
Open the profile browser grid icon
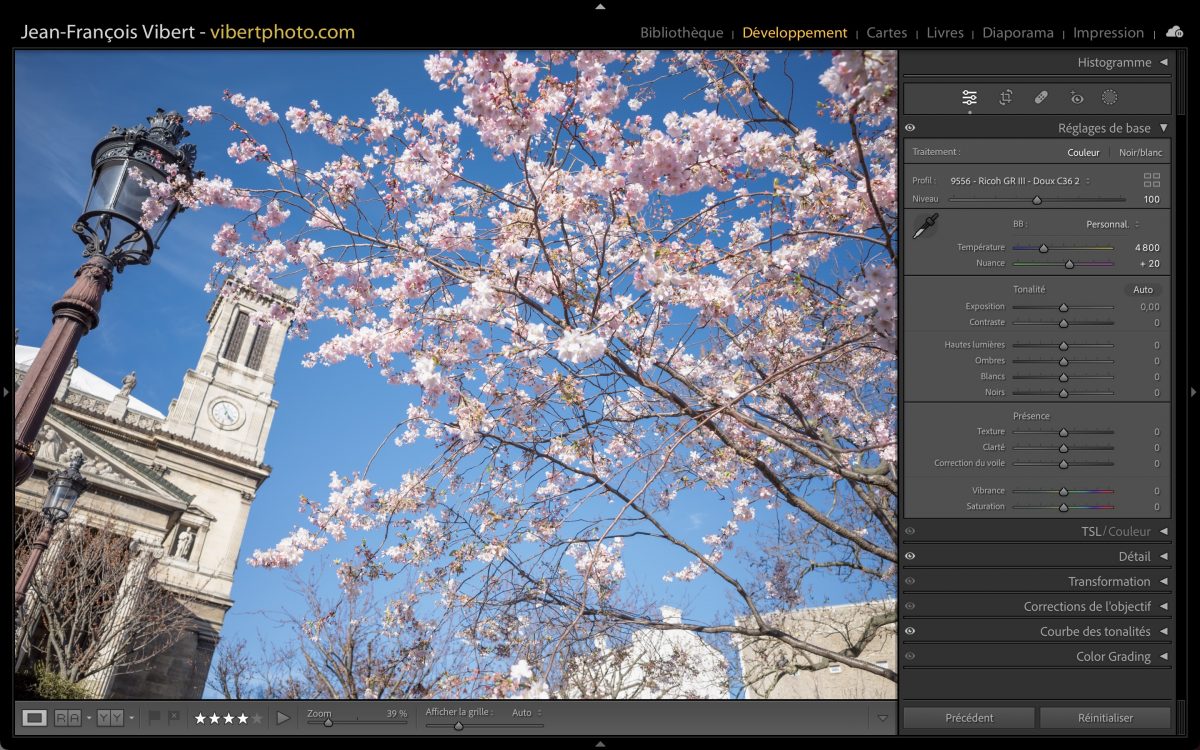click(x=1152, y=180)
